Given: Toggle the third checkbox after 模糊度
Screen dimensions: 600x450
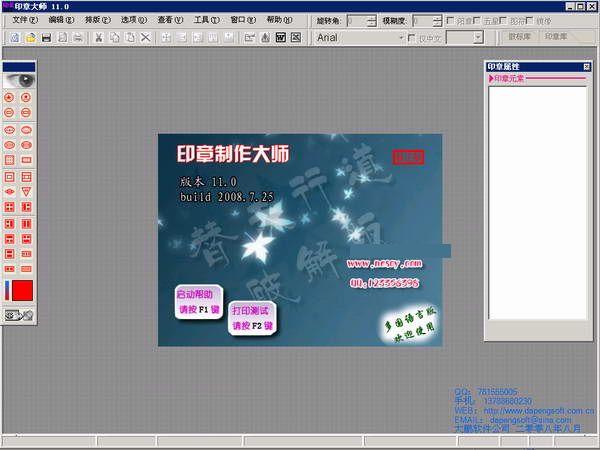Looking at the screenshot, I should pos(503,20).
